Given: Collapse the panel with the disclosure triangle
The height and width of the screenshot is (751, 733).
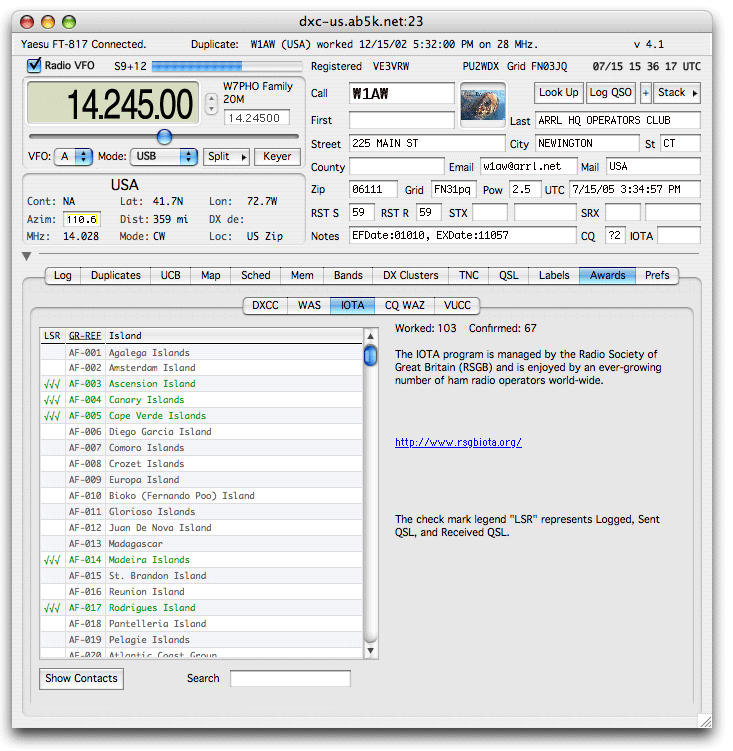Looking at the screenshot, I should pyautogui.click(x=27, y=257).
